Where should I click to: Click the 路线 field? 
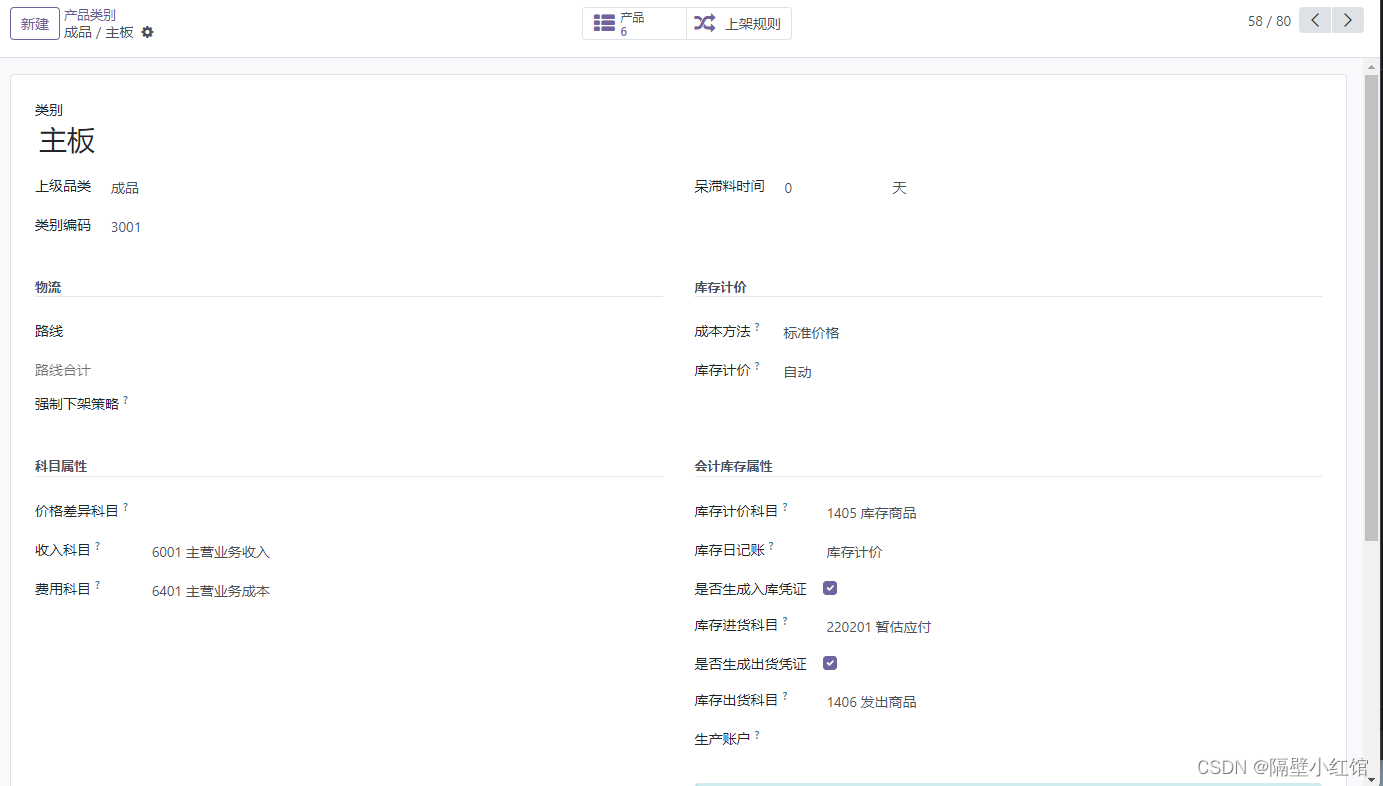point(386,332)
